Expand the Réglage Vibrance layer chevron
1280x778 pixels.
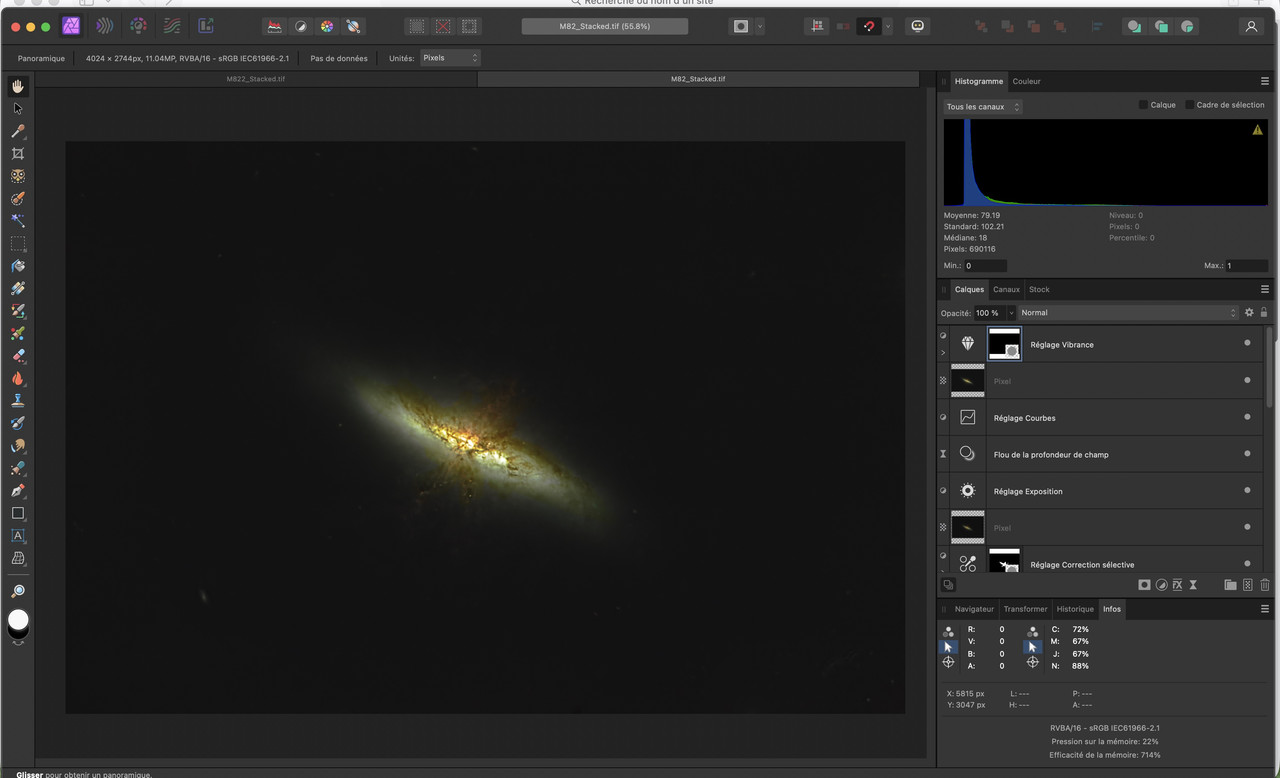click(943, 353)
